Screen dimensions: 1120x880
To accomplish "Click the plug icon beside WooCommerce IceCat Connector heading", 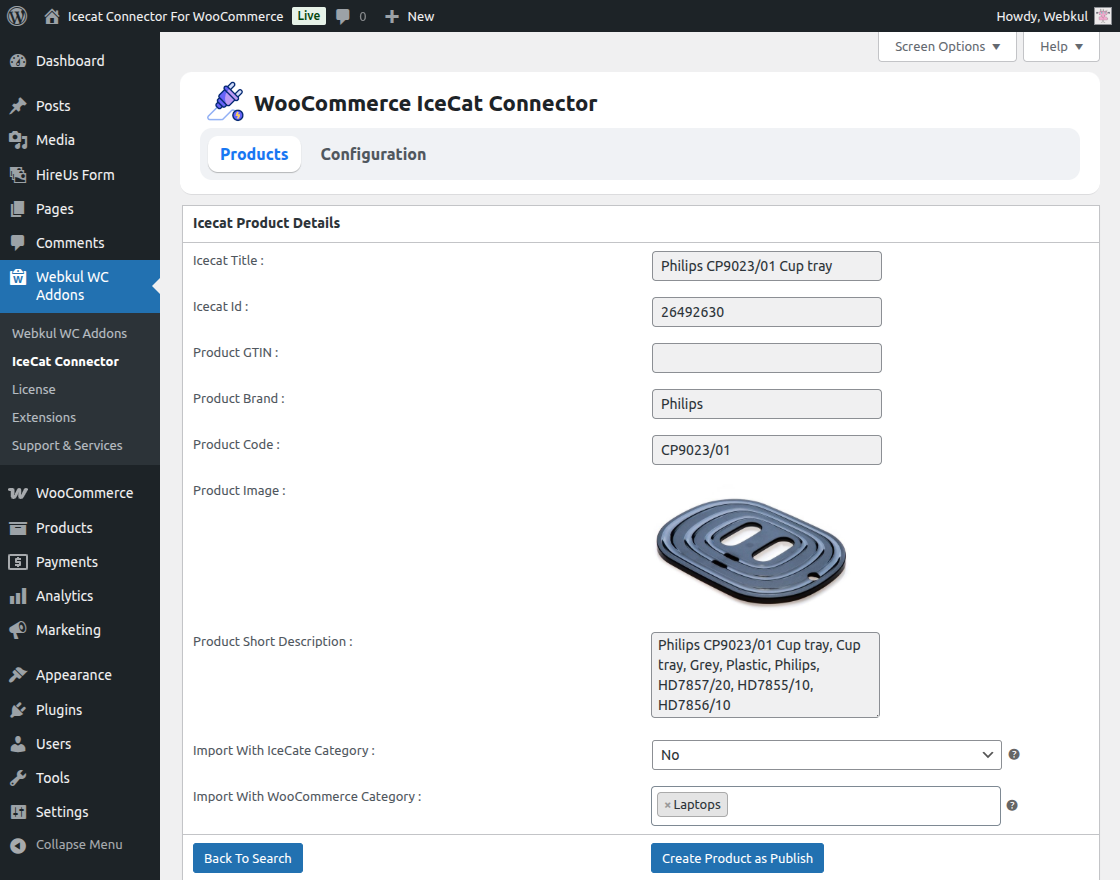I will [x=225, y=100].
